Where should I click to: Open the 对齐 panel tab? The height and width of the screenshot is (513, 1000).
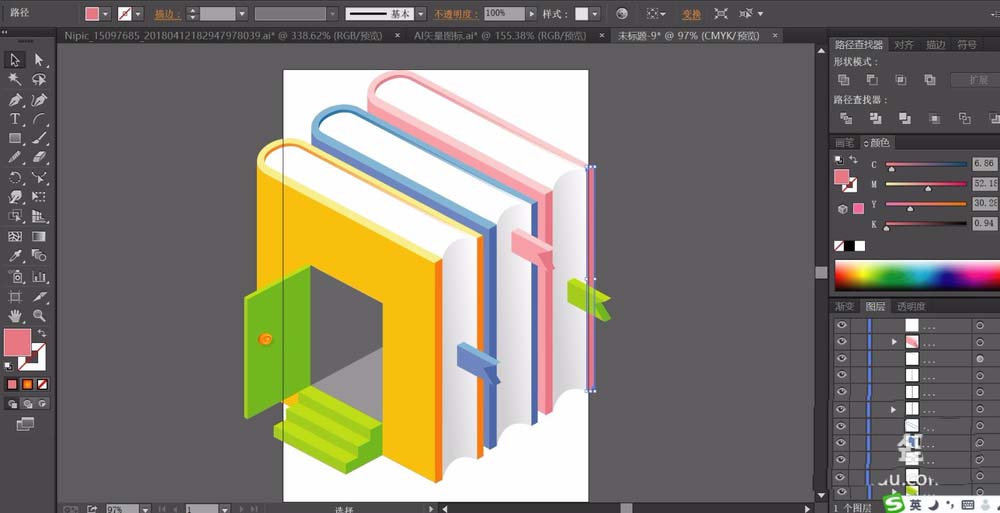point(904,45)
